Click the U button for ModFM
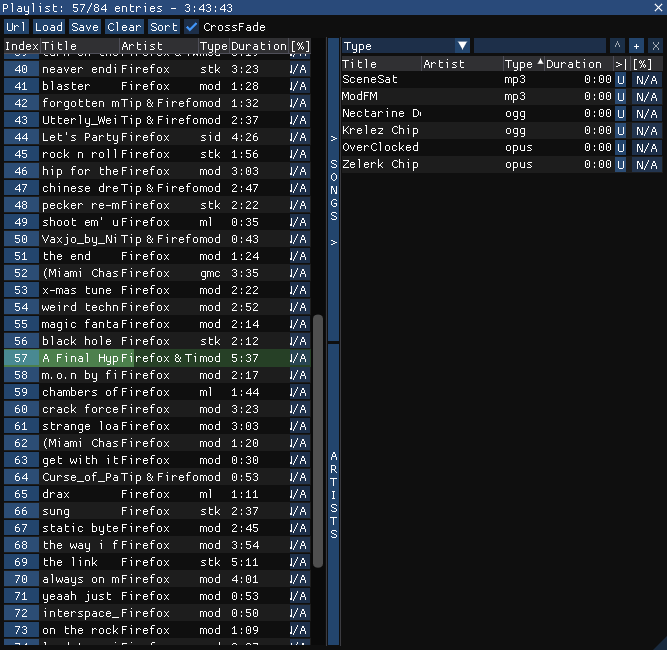The height and width of the screenshot is (650, 667). coord(621,97)
